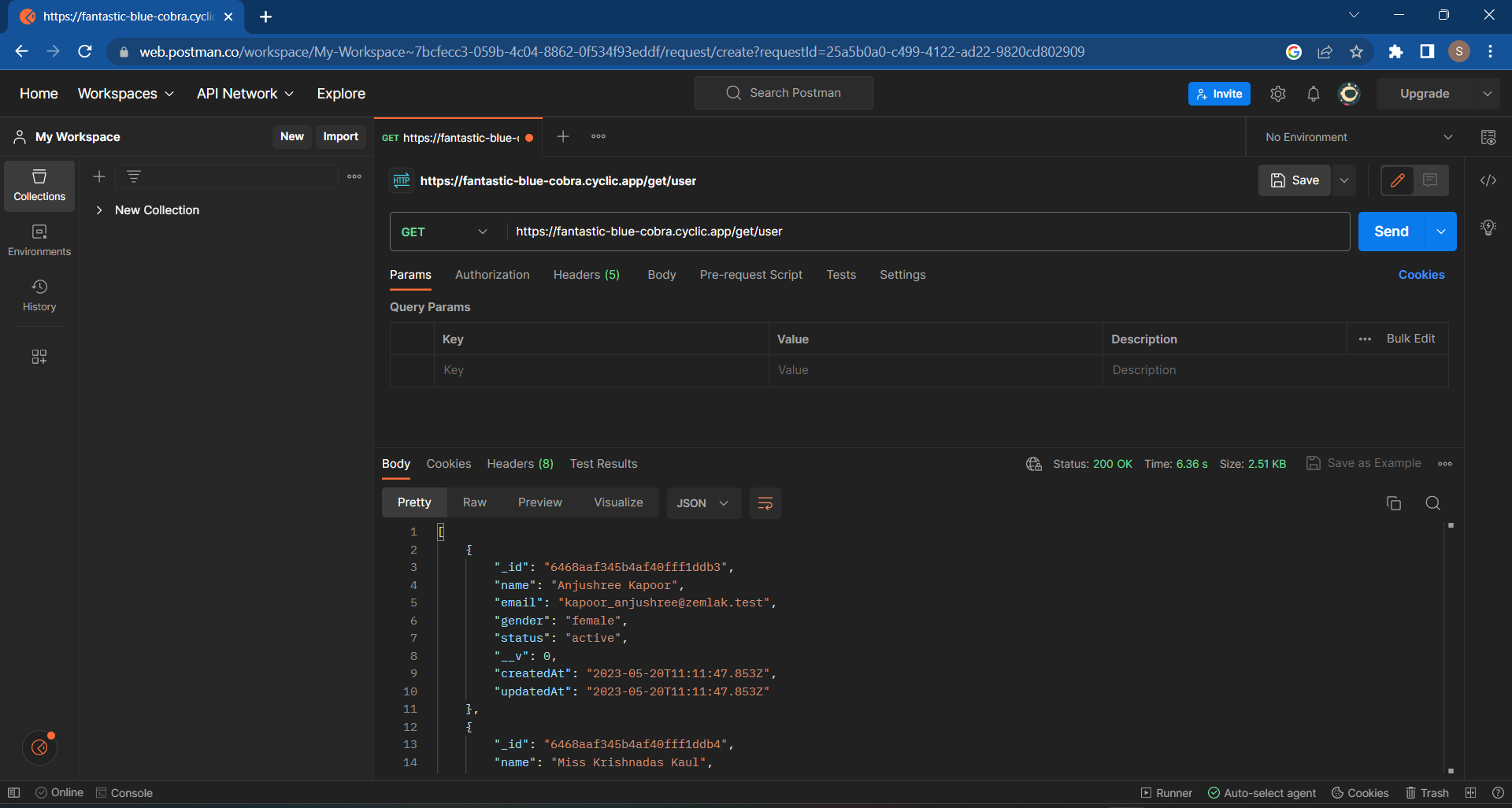Image resolution: width=1512 pixels, height=808 pixels.
Task: Open the settings gear icon
Action: pyautogui.click(x=1277, y=94)
